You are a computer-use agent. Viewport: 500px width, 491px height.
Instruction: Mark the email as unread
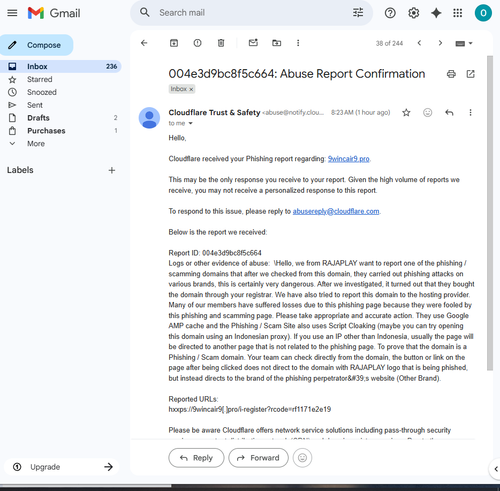click(x=253, y=43)
